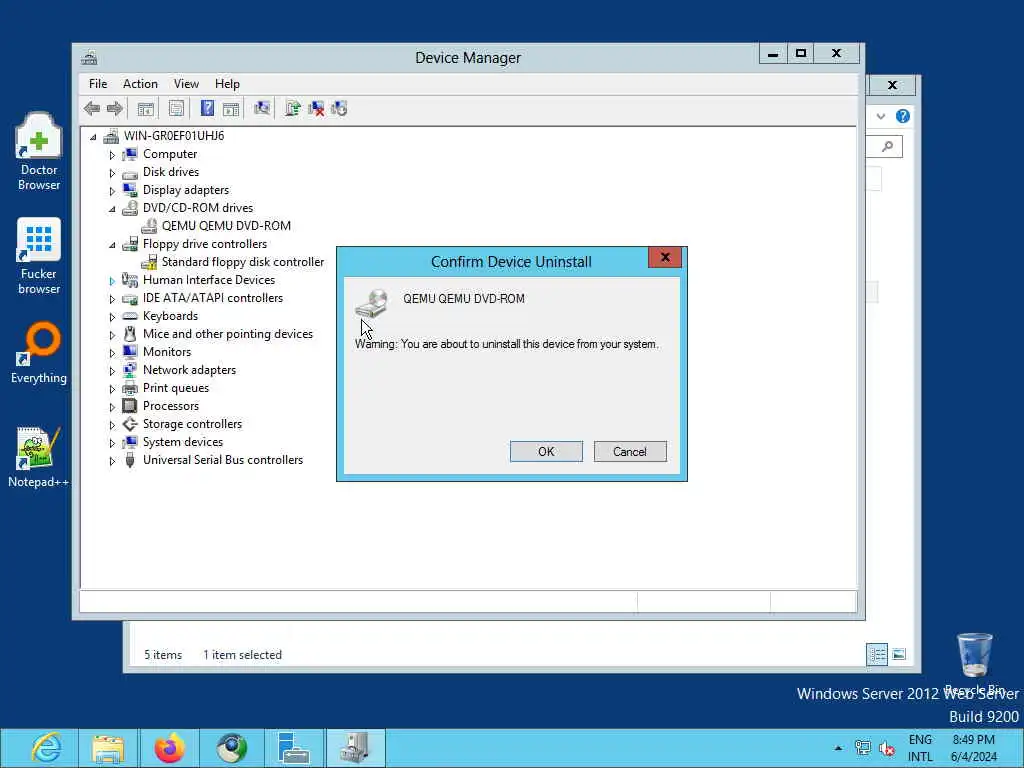Viewport: 1024px width, 768px height.
Task: Select Universal Serial Bus controllers
Action: click(223, 460)
